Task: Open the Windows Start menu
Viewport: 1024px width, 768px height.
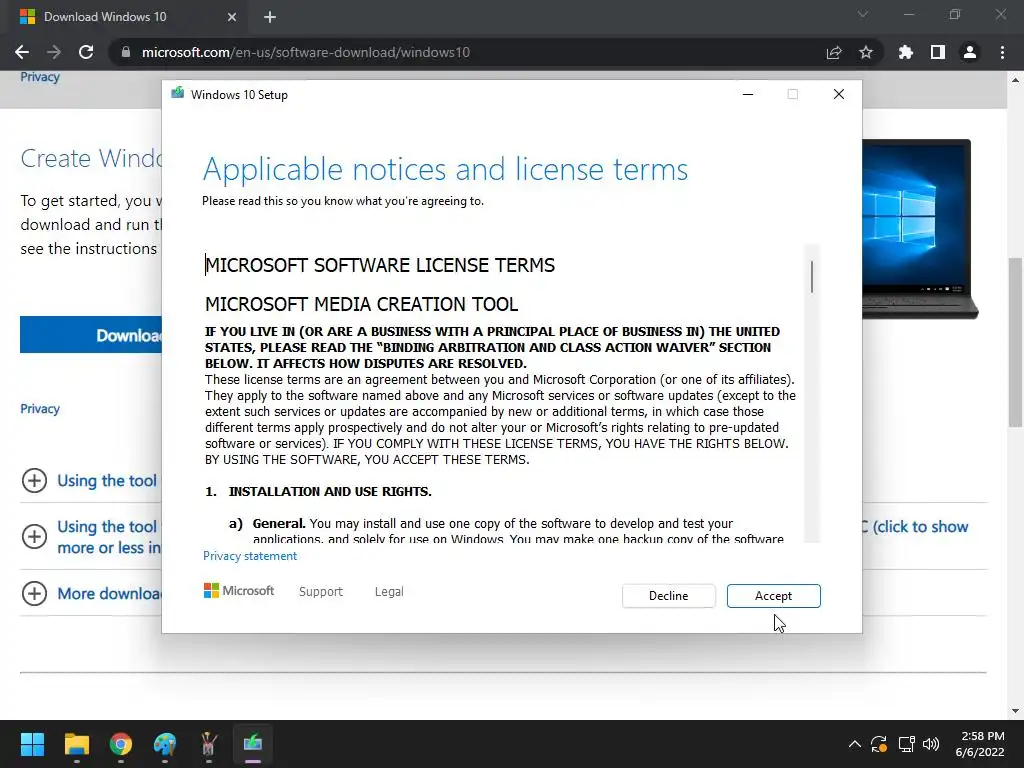Action: (32, 744)
